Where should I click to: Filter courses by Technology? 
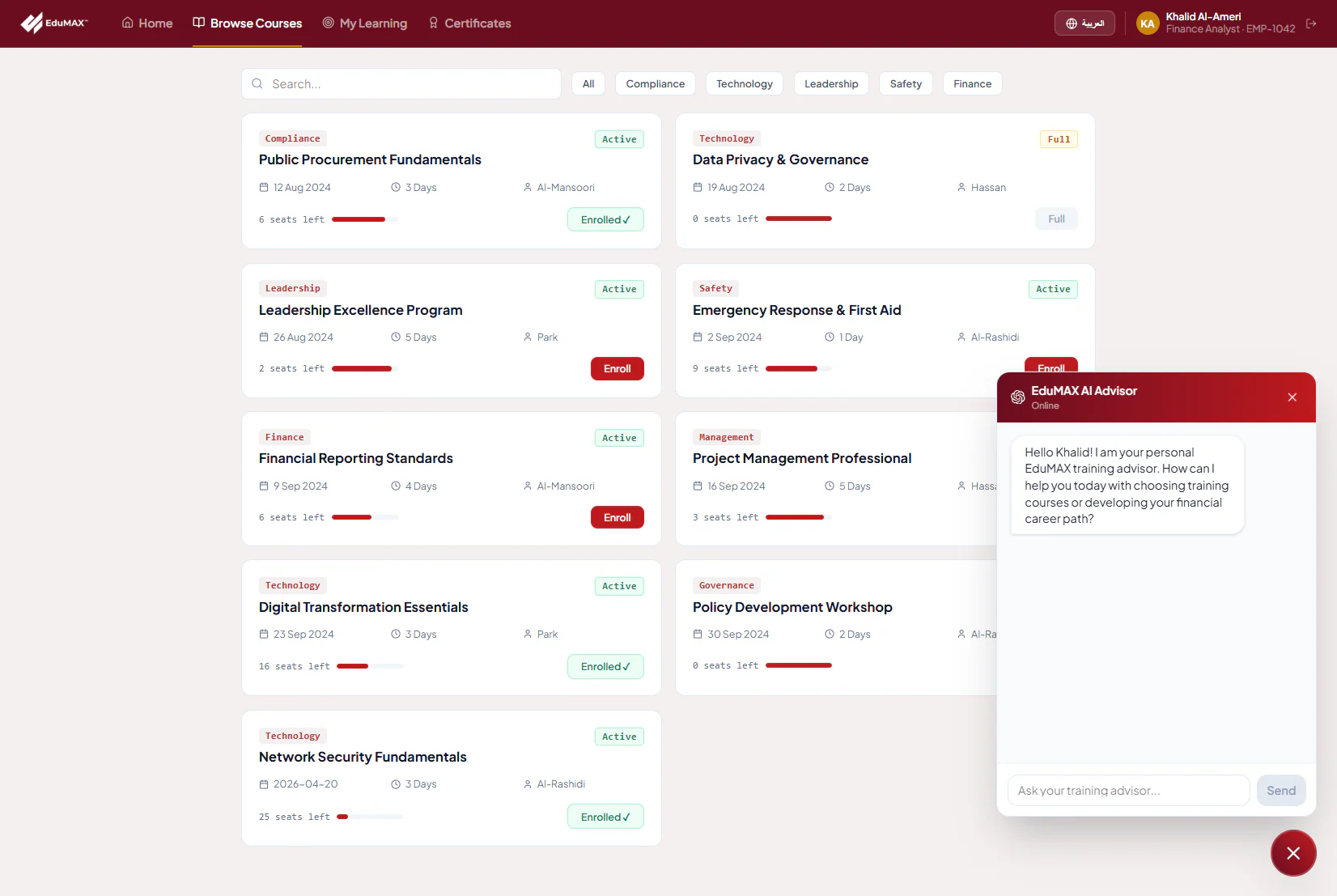(x=745, y=83)
